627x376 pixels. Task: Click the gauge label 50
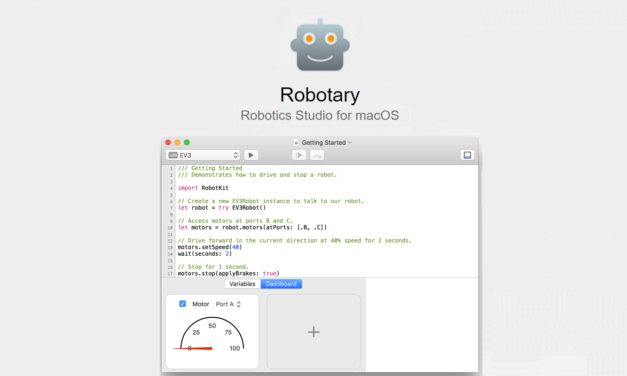[x=212, y=326]
